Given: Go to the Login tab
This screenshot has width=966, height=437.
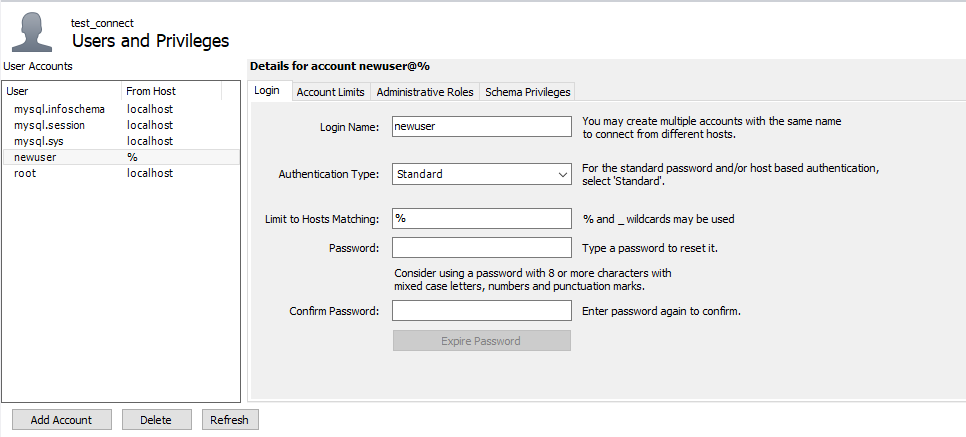Looking at the screenshot, I should [267, 91].
